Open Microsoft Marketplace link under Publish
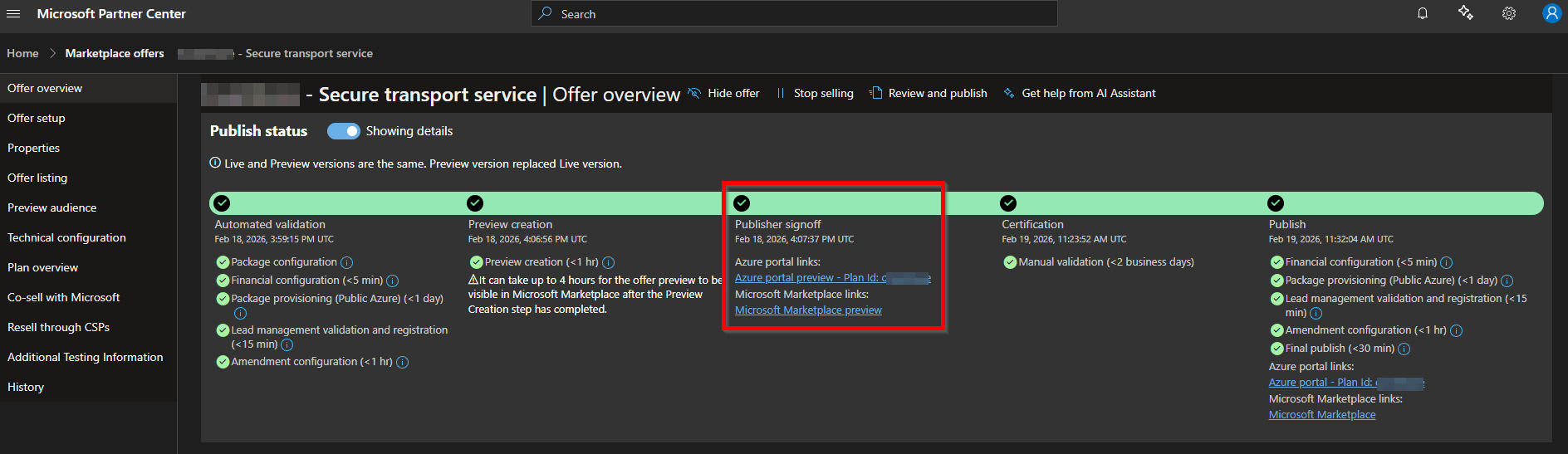 click(1322, 415)
